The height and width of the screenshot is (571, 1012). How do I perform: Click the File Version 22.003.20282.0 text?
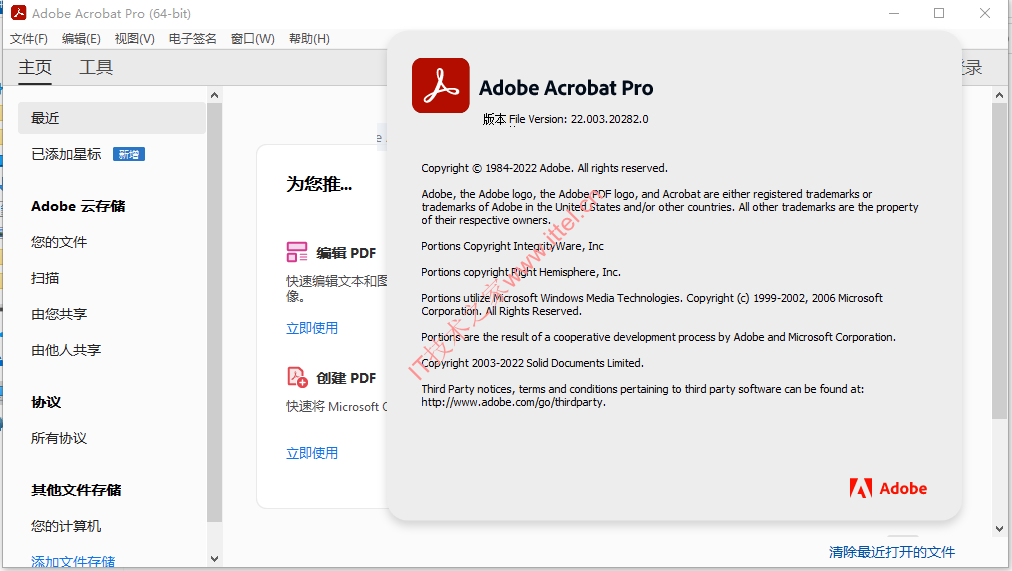coord(579,119)
